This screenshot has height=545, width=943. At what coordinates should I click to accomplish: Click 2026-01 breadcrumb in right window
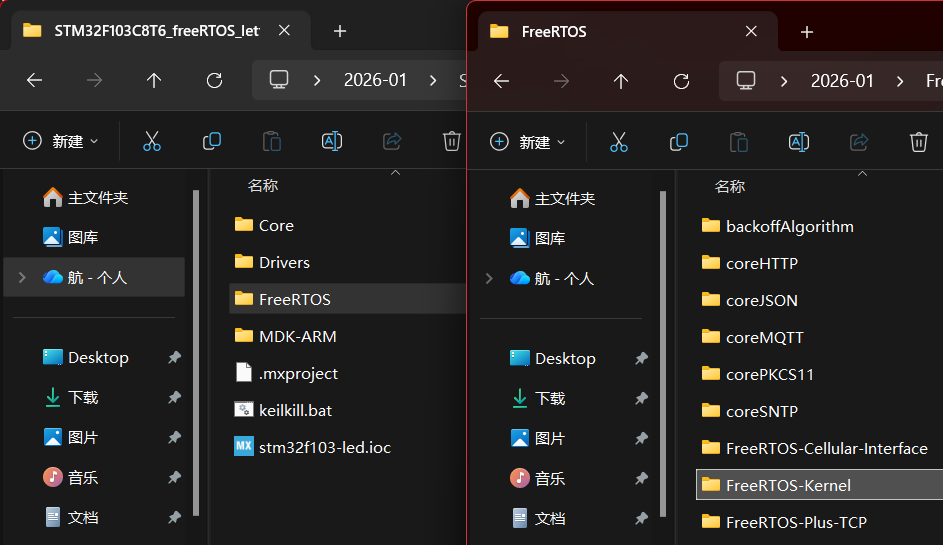click(842, 81)
